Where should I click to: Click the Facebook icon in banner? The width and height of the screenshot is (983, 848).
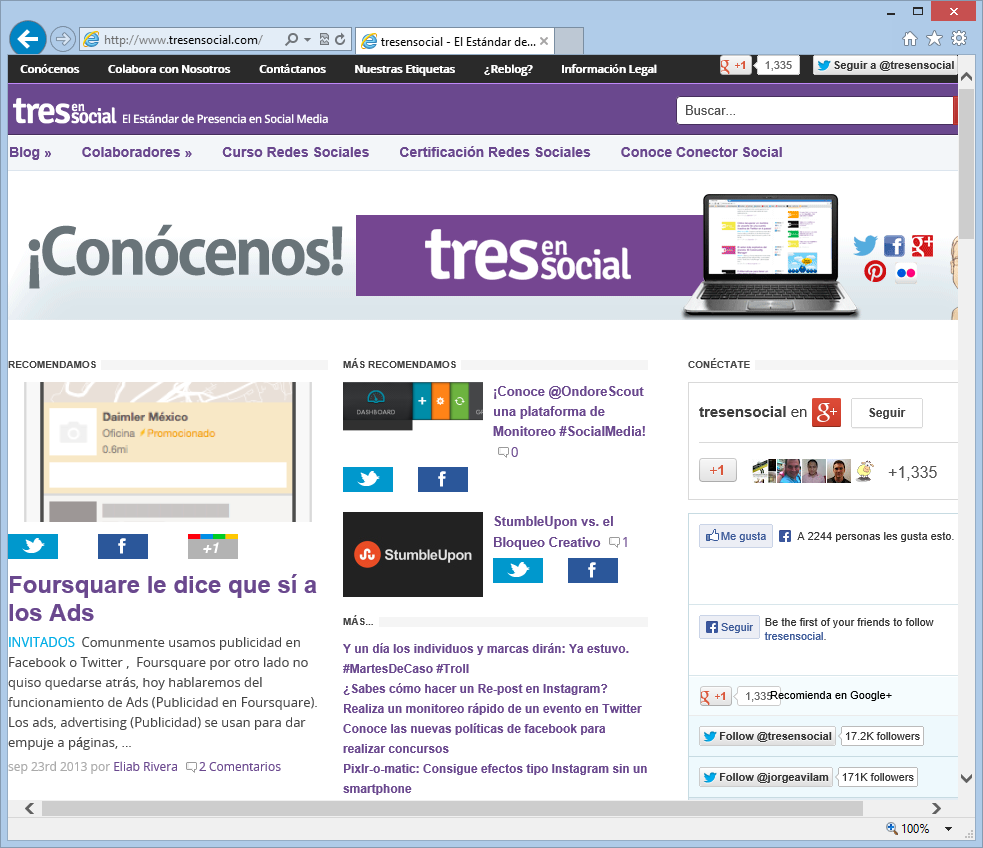pyautogui.click(x=895, y=246)
